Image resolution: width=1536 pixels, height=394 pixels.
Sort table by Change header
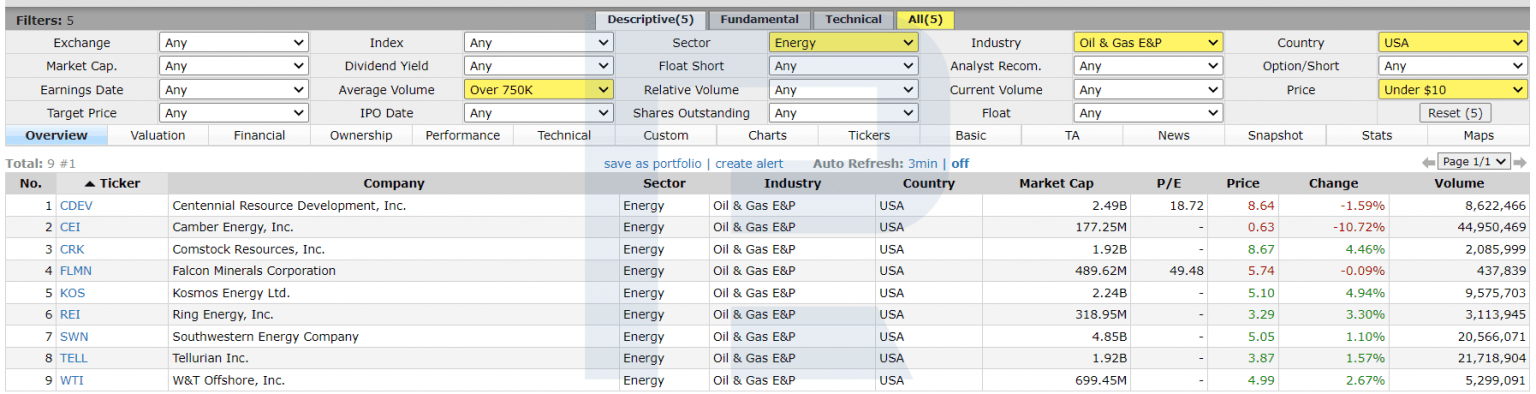pyautogui.click(x=1333, y=183)
